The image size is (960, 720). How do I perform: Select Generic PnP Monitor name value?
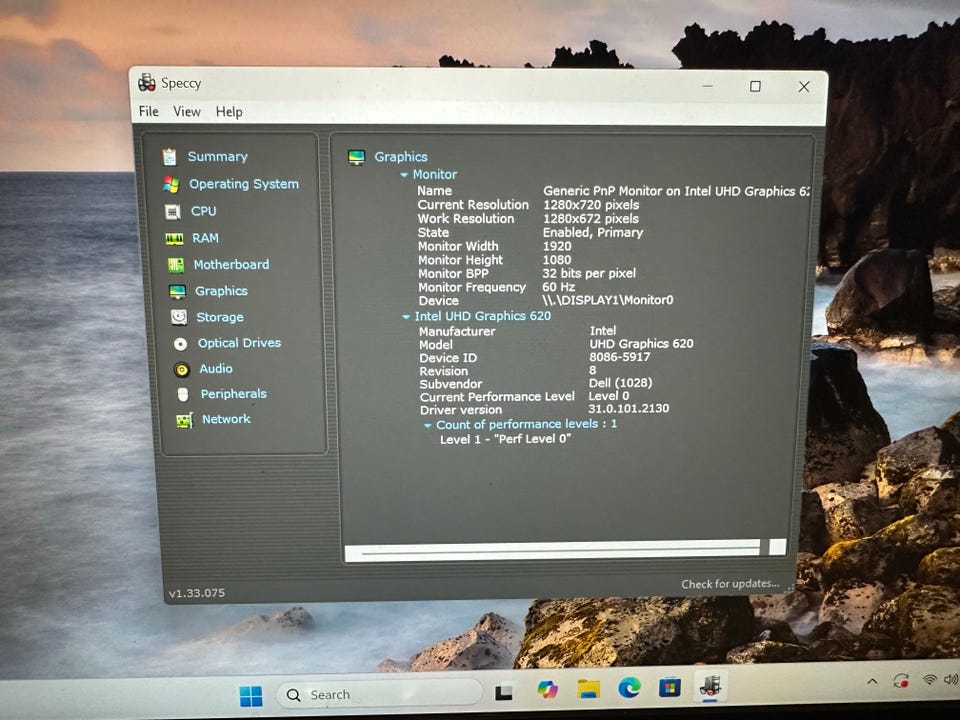(x=676, y=191)
